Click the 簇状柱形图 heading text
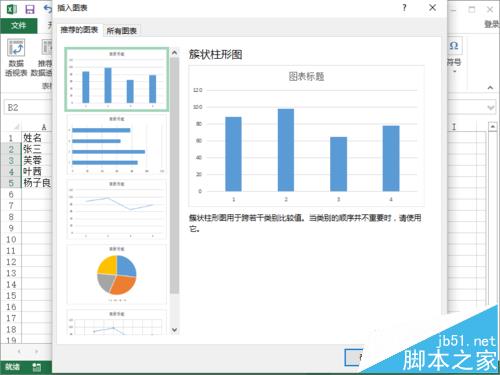The image size is (500, 375). [x=216, y=55]
